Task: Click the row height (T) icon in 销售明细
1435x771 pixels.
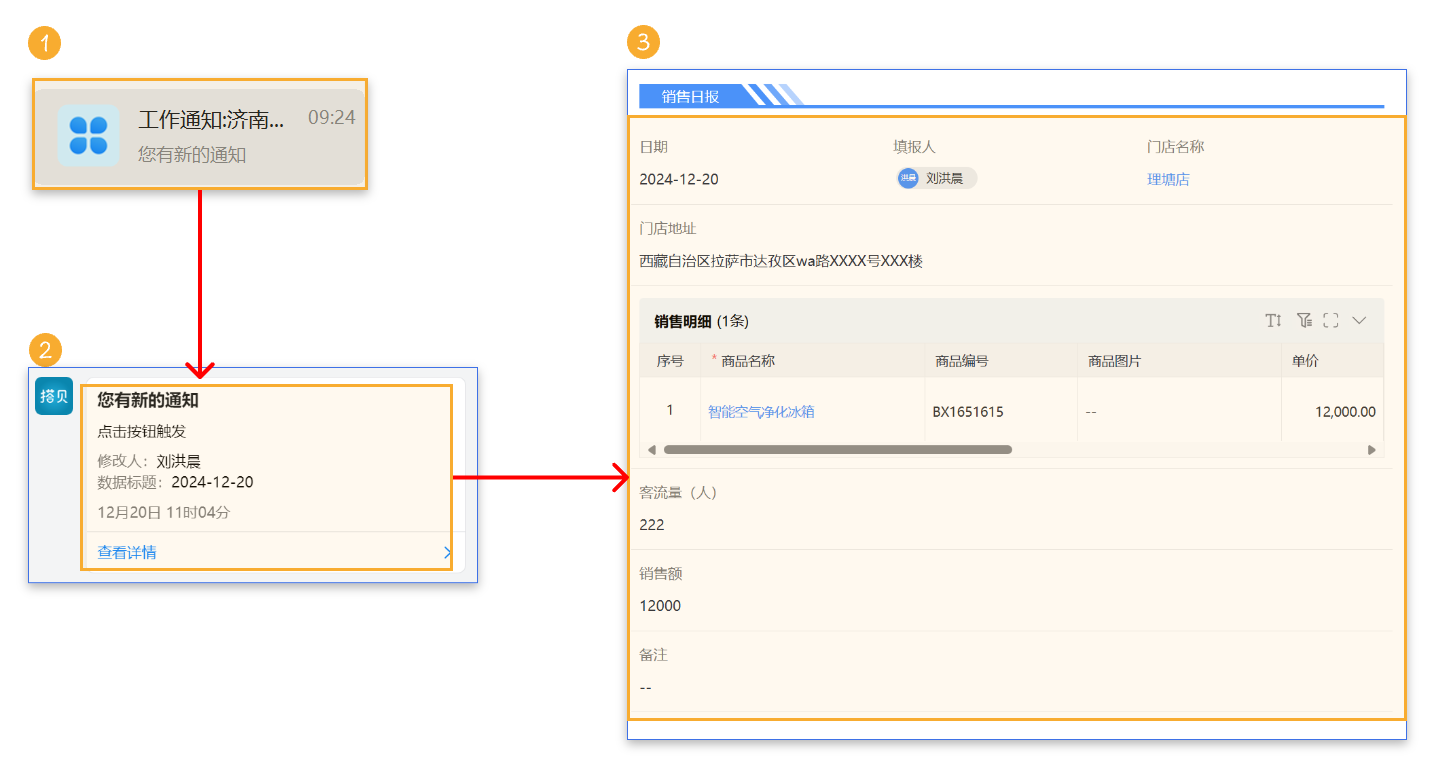Action: click(1273, 321)
